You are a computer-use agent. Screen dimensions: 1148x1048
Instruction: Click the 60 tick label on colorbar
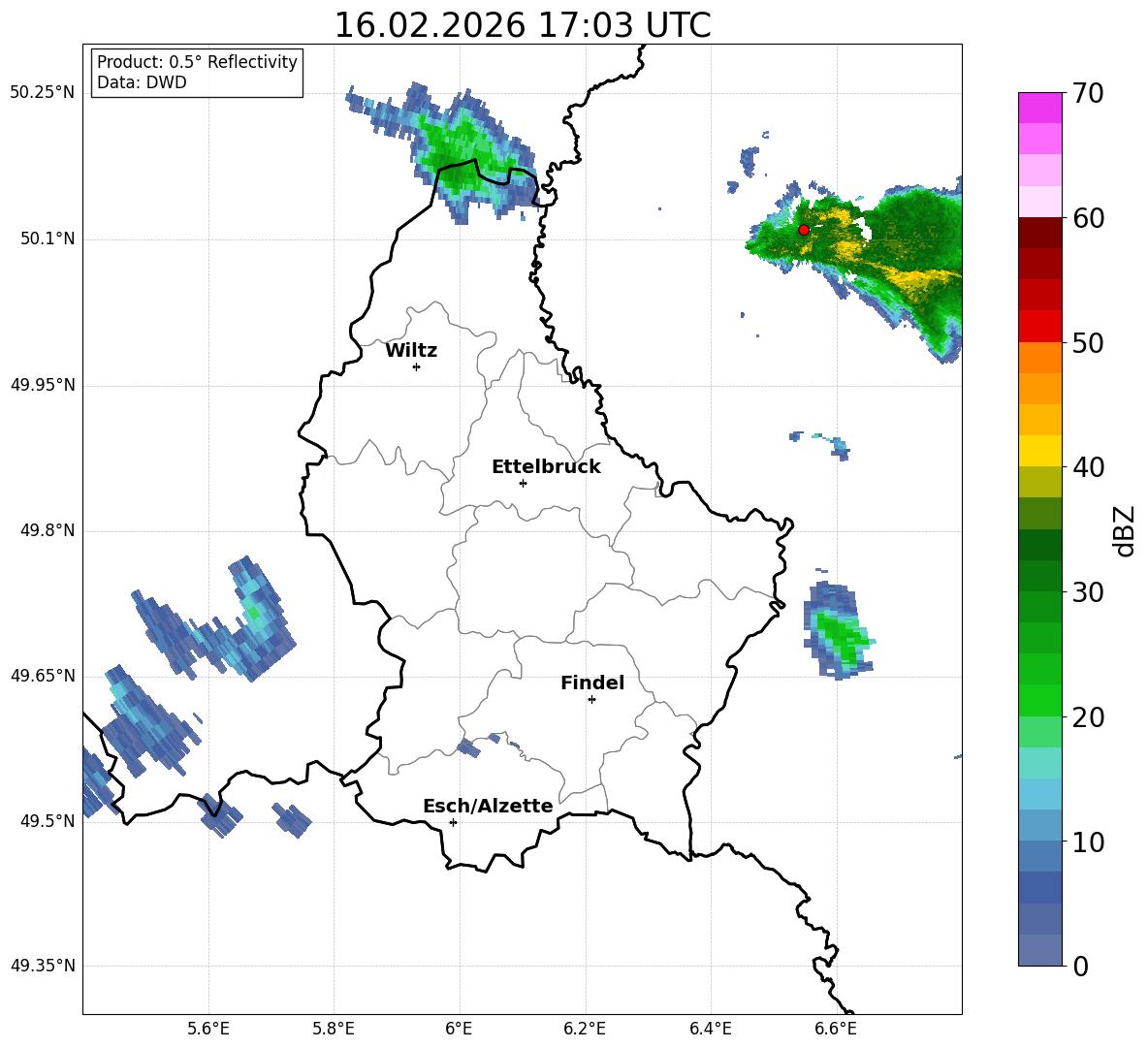[x=1088, y=218]
